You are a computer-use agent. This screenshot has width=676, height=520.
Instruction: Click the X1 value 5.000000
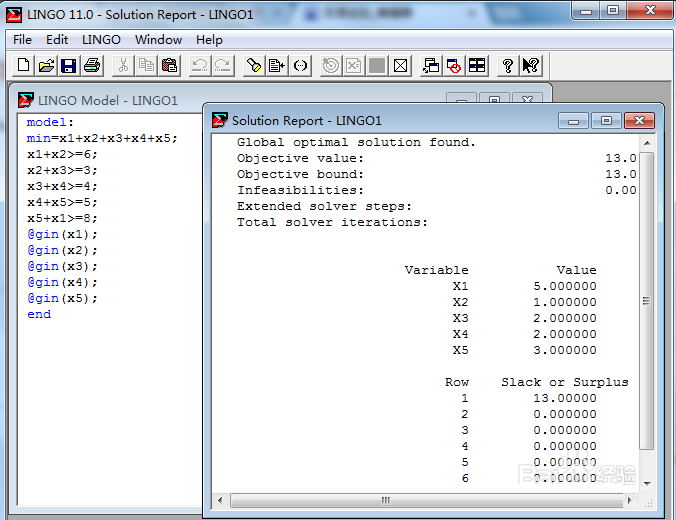pyautogui.click(x=565, y=286)
